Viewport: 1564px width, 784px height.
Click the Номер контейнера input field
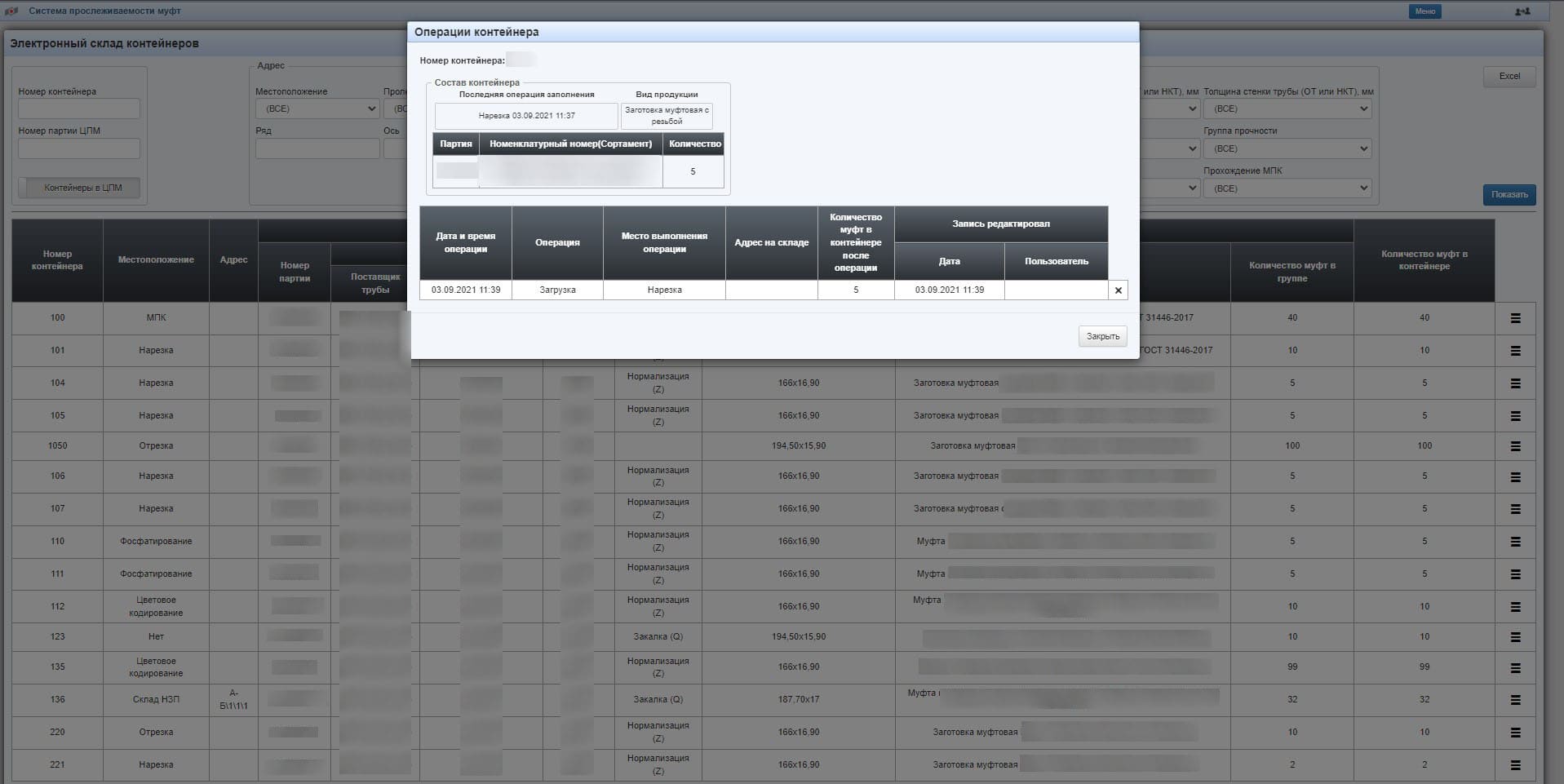(x=79, y=109)
